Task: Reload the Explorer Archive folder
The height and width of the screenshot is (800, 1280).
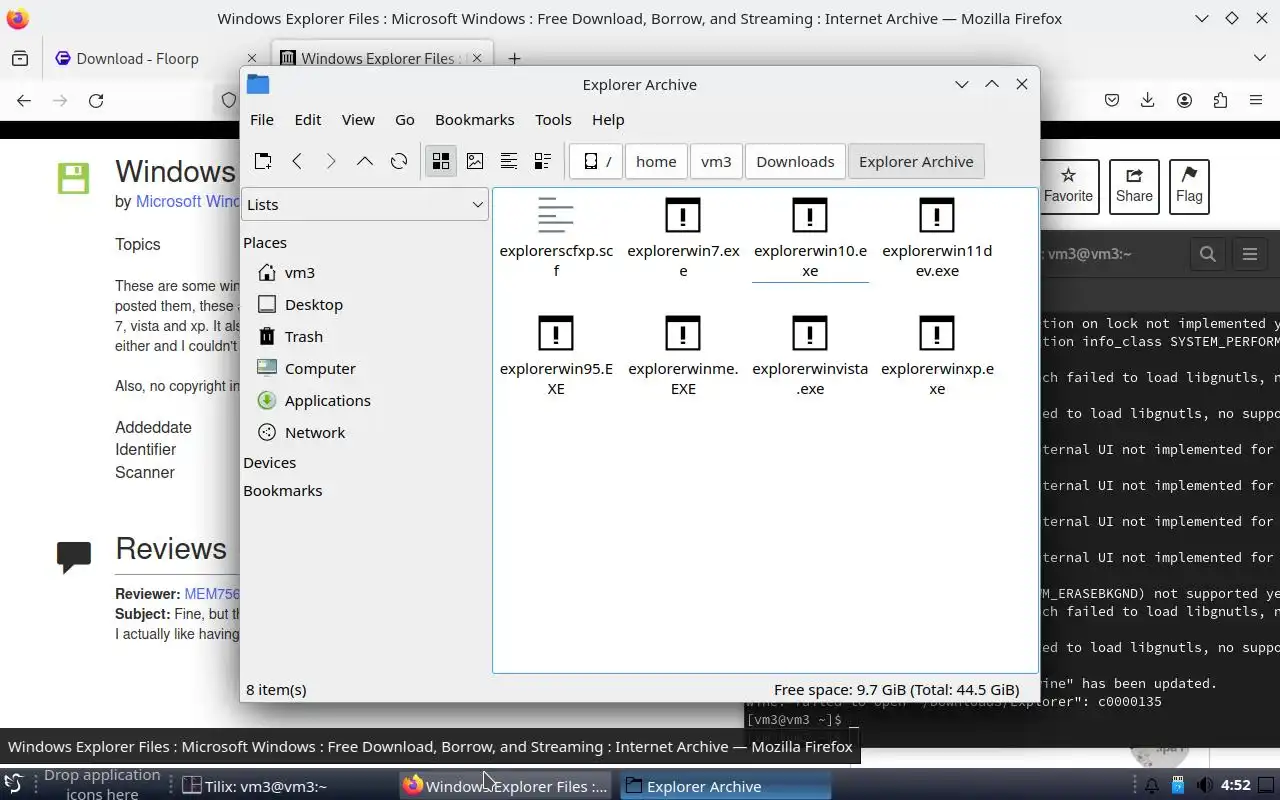Action: tap(399, 161)
